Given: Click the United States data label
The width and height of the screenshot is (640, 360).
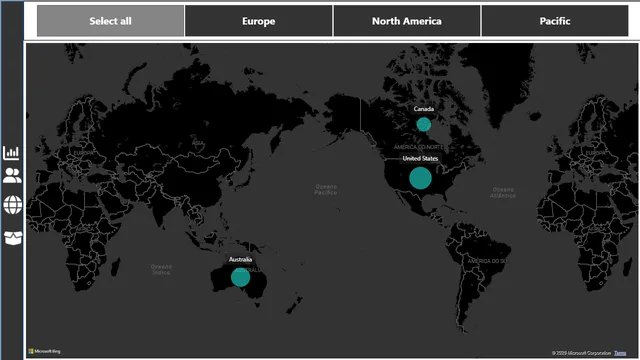Looking at the screenshot, I should (x=420, y=158).
